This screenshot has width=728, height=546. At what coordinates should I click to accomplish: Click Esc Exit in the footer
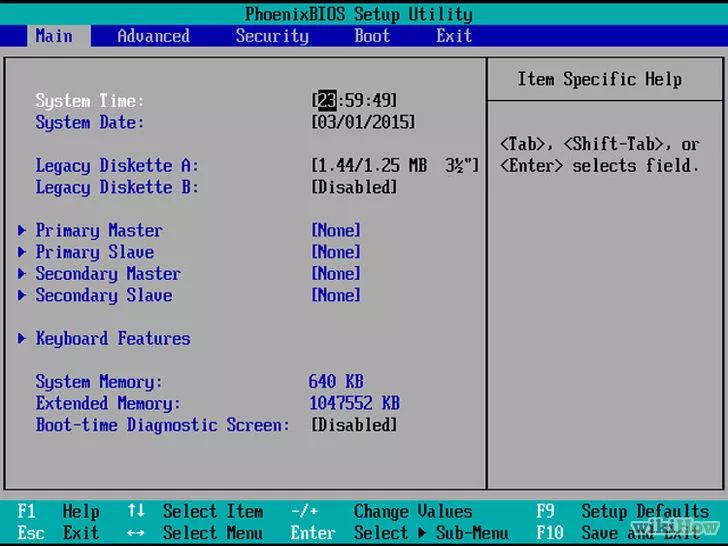[x=58, y=533]
